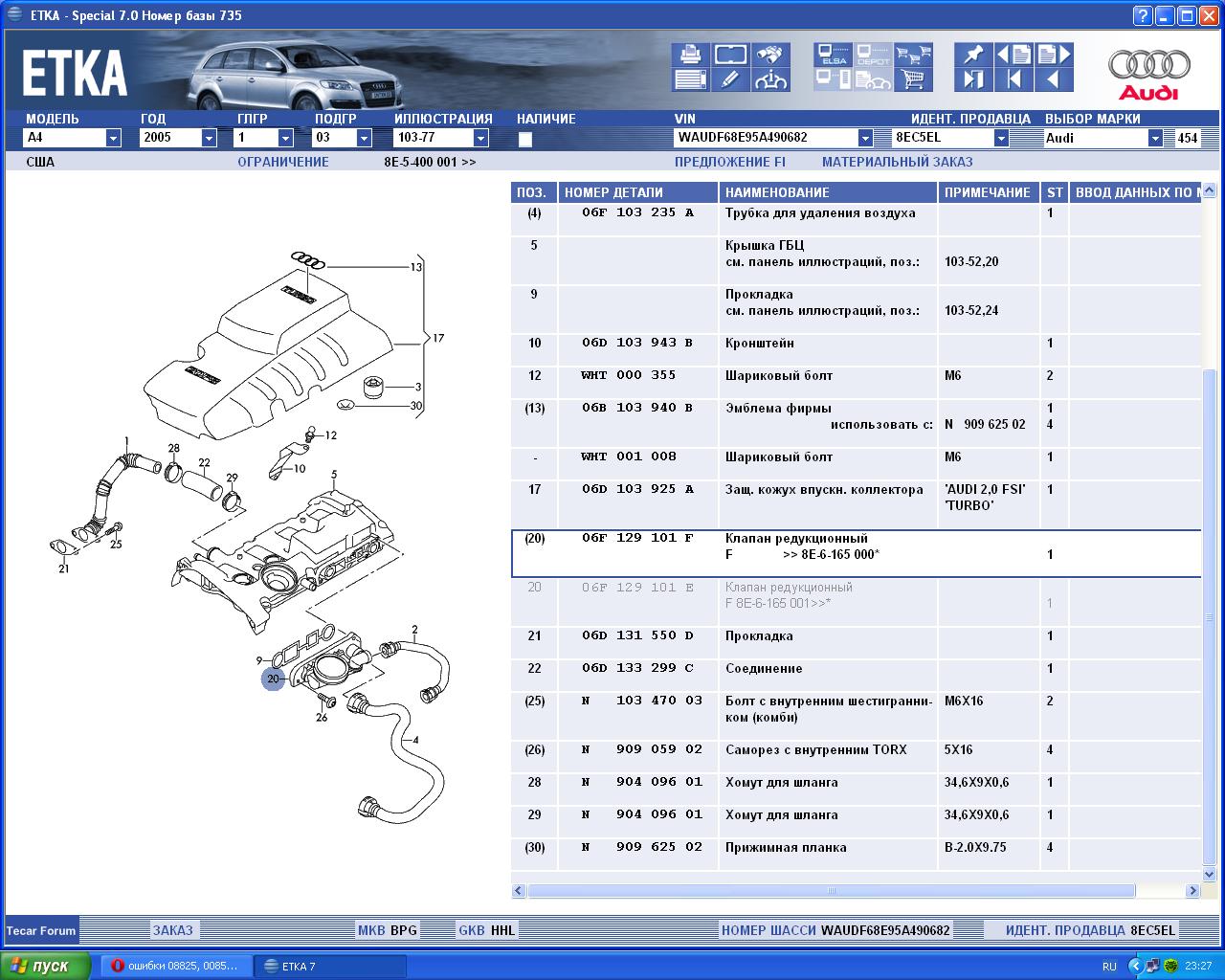The height and width of the screenshot is (980, 1225).
Task: Open the single shopping cart icon
Action: [914, 79]
